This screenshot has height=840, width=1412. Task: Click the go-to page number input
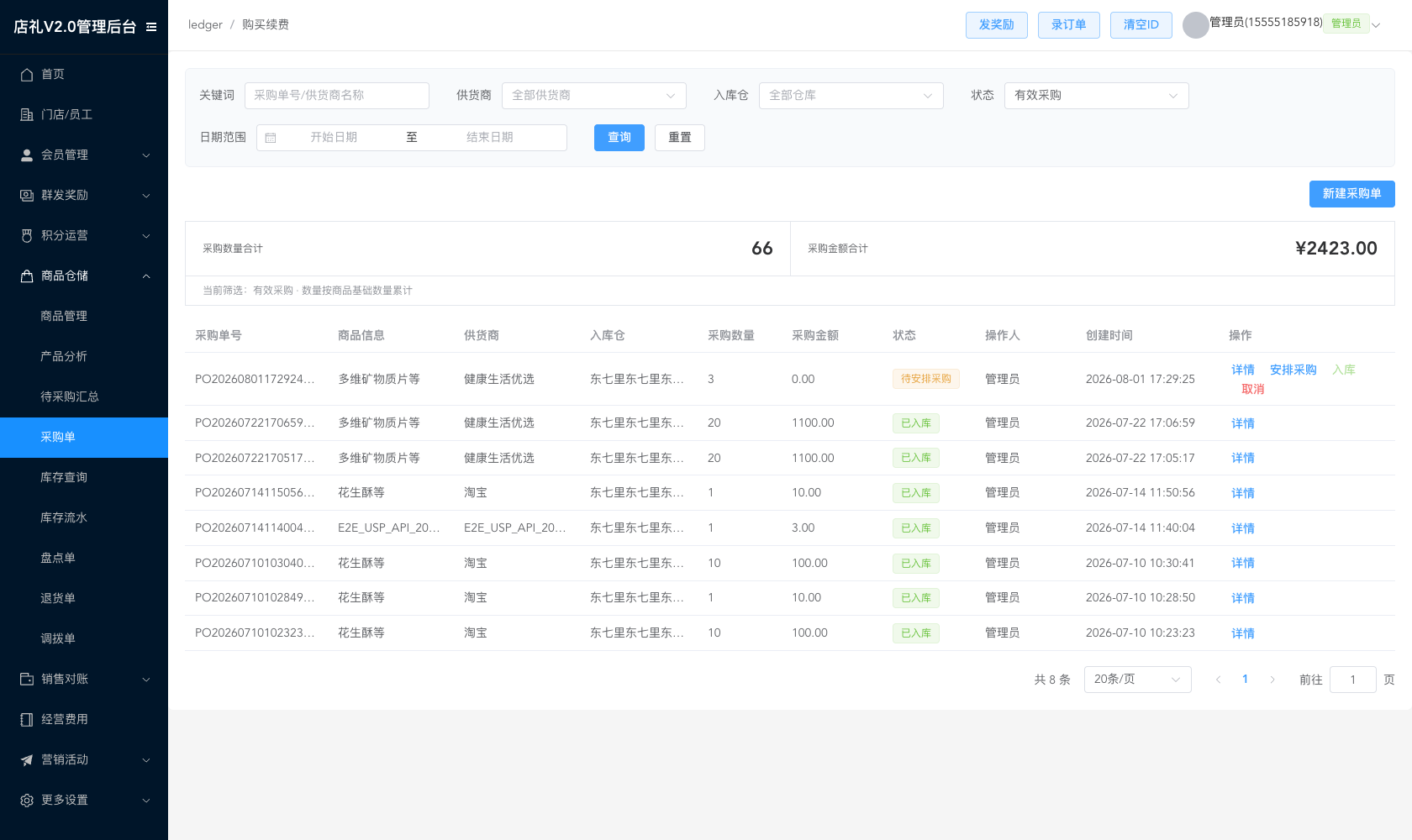[x=1353, y=680]
